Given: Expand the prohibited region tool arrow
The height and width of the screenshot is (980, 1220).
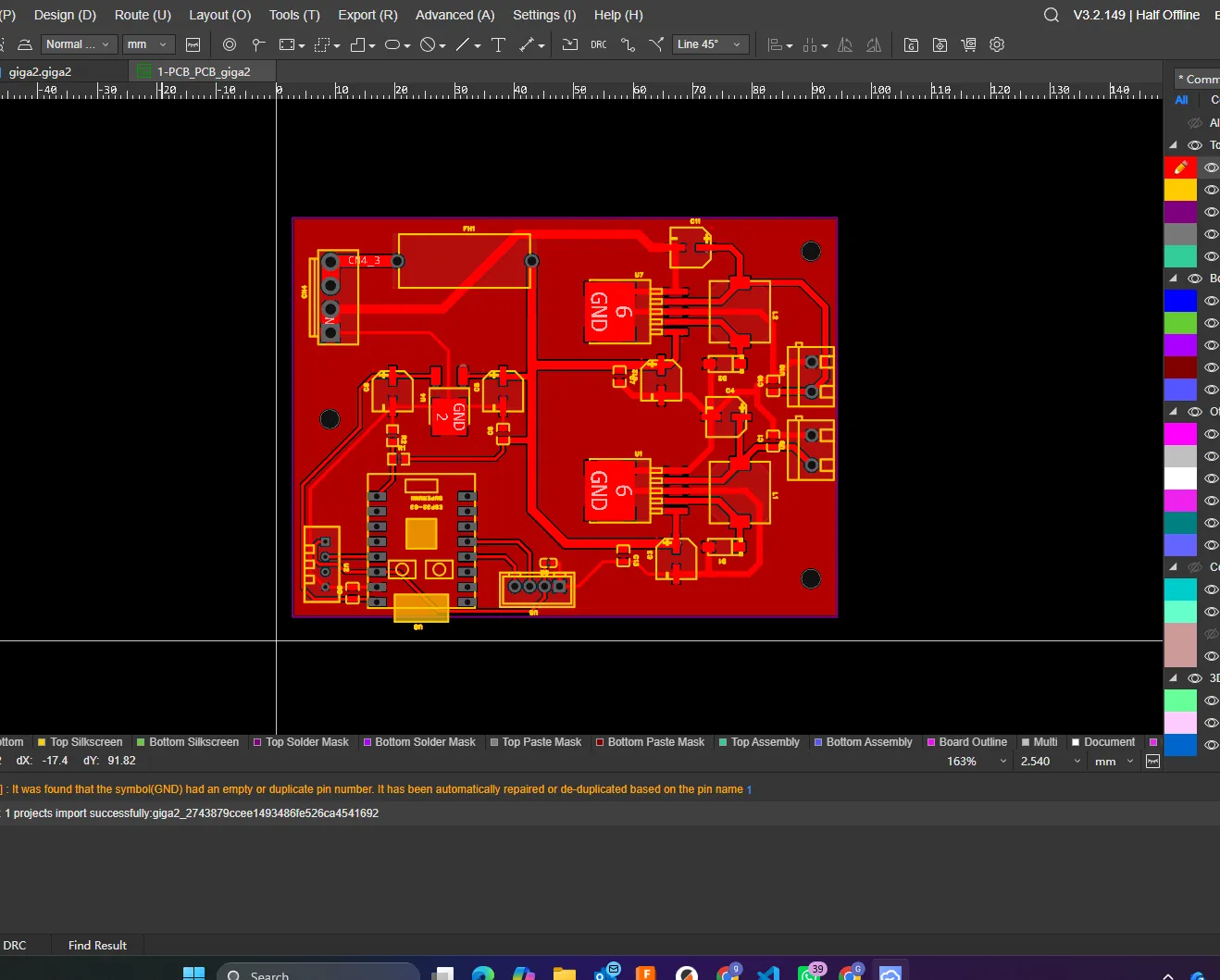Looking at the screenshot, I should click(x=442, y=45).
